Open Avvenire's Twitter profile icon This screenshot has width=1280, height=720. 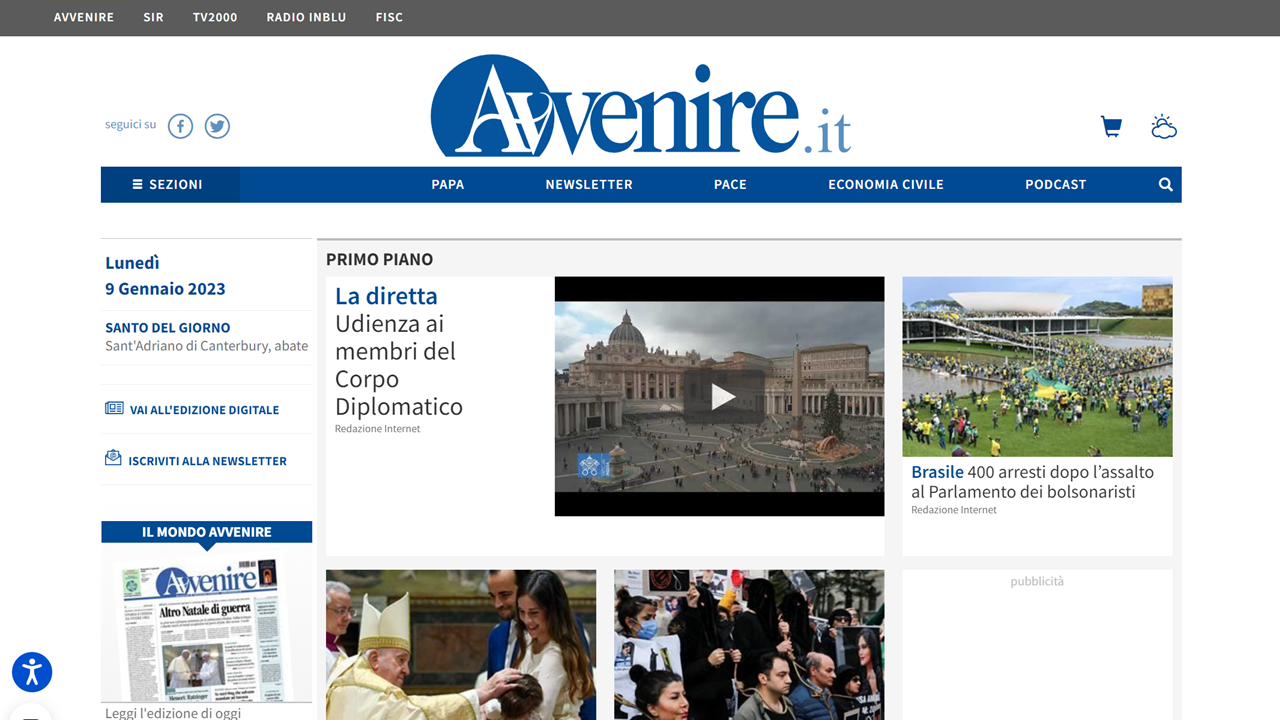tap(217, 126)
